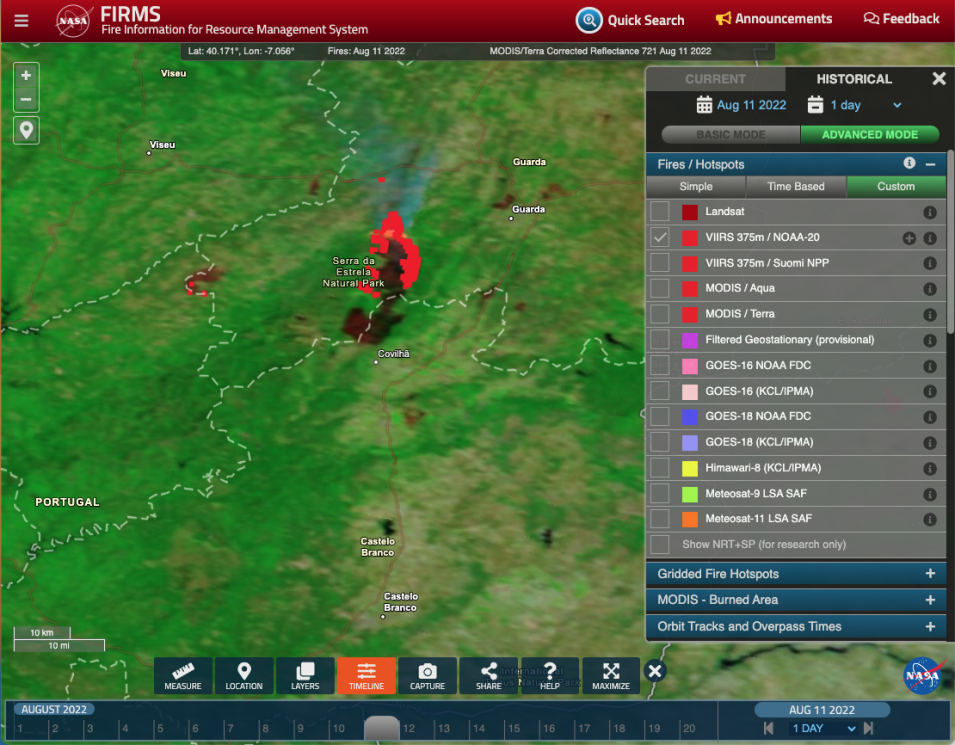This screenshot has width=955, height=745.
Task: Close the bottom toolbar with X
Action: pyautogui.click(x=655, y=671)
